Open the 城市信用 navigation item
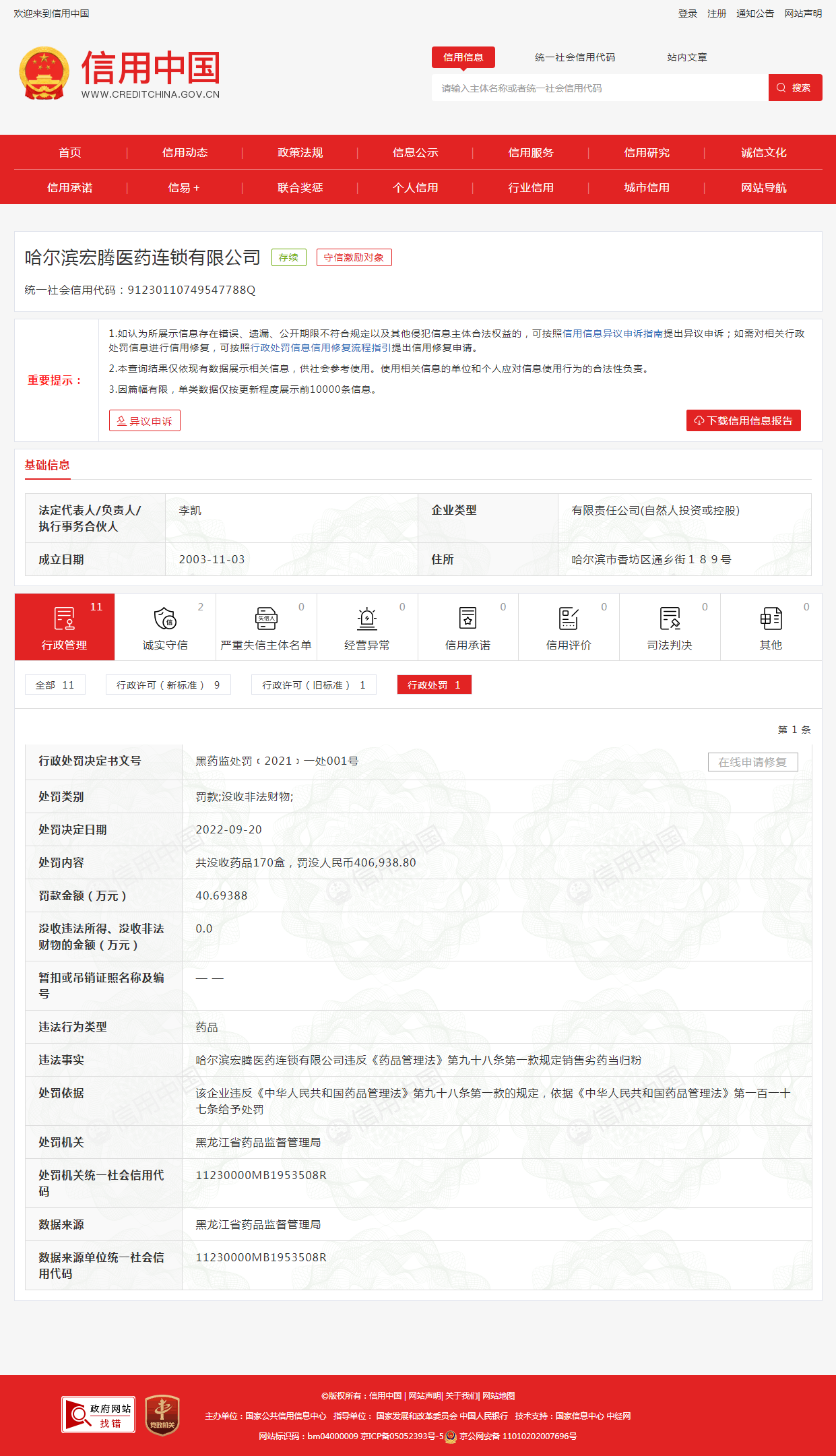The width and height of the screenshot is (836, 1456). click(x=647, y=187)
